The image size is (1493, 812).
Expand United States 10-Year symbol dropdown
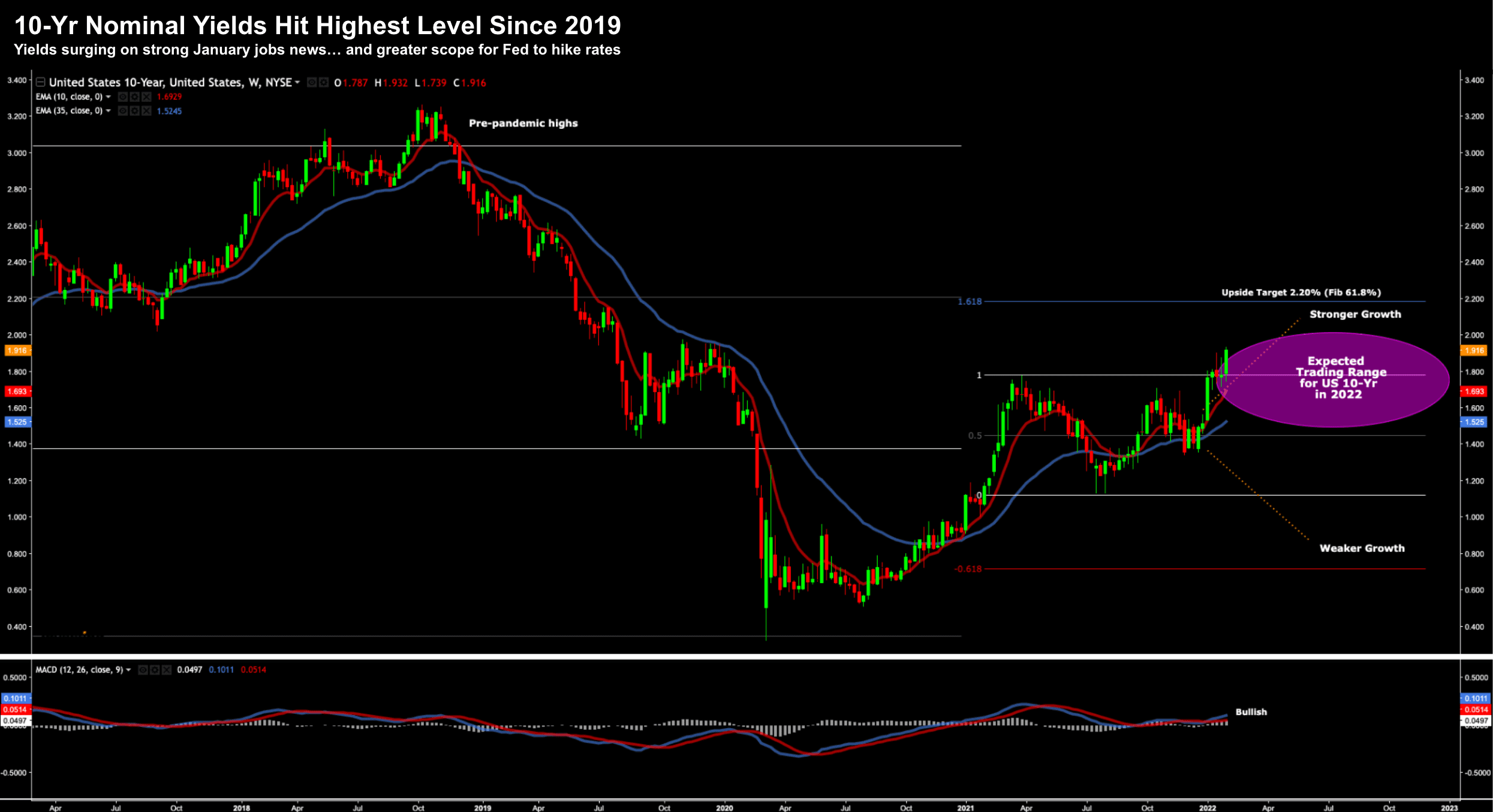click(297, 82)
